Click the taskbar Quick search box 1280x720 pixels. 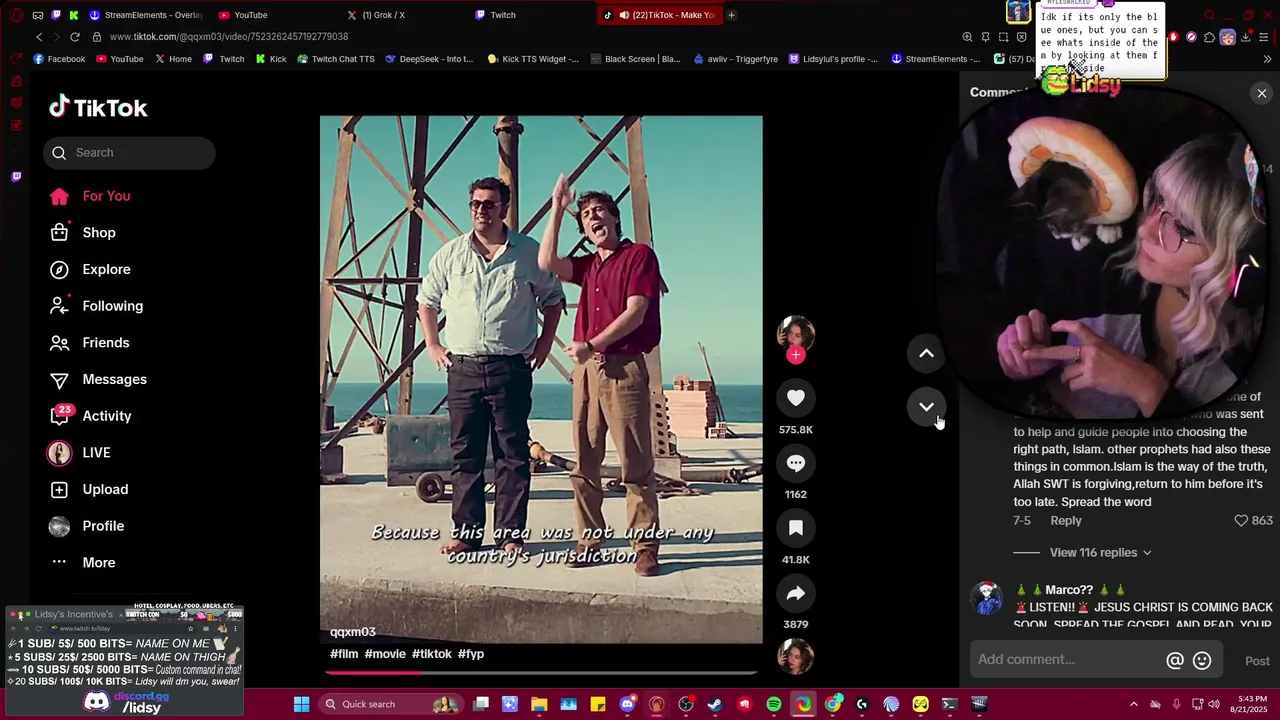coord(390,704)
